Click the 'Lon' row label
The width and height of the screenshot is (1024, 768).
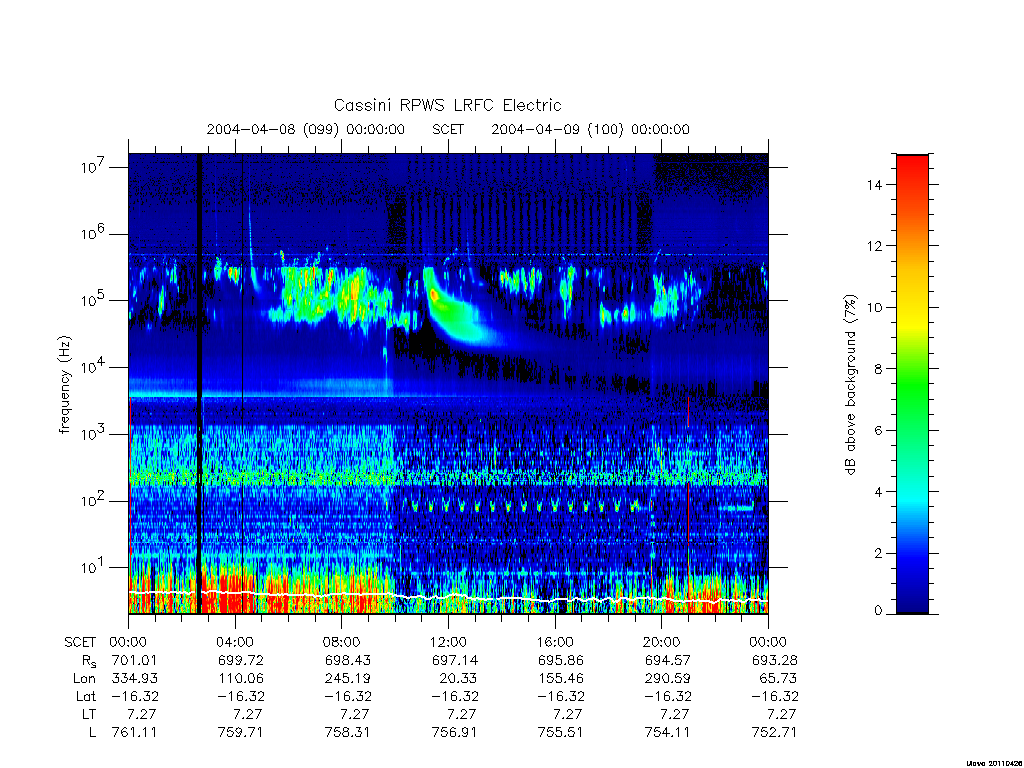[x=84, y=679]
